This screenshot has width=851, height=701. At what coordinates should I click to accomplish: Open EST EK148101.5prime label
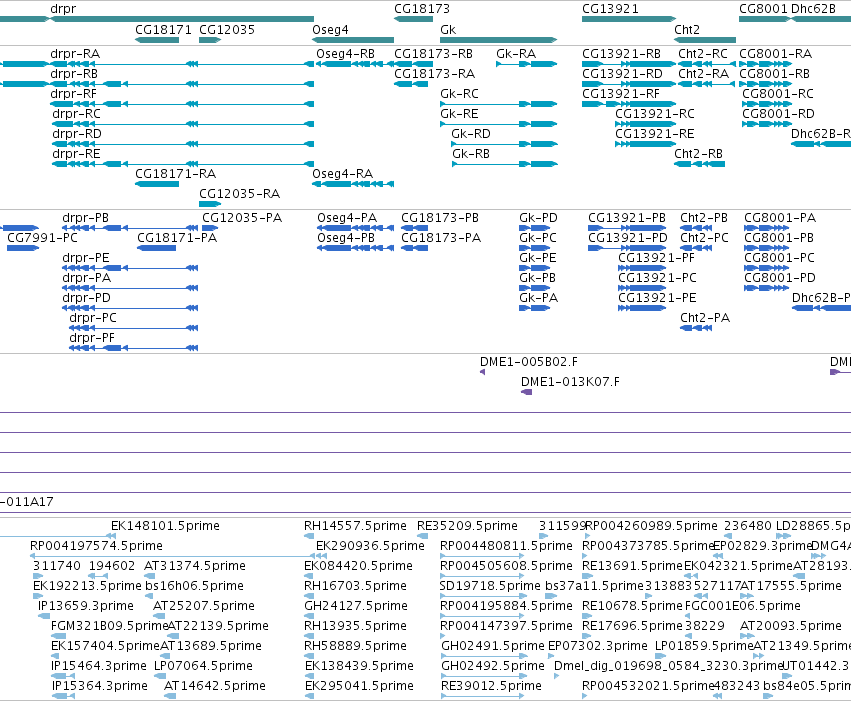[x=165, y=525]
